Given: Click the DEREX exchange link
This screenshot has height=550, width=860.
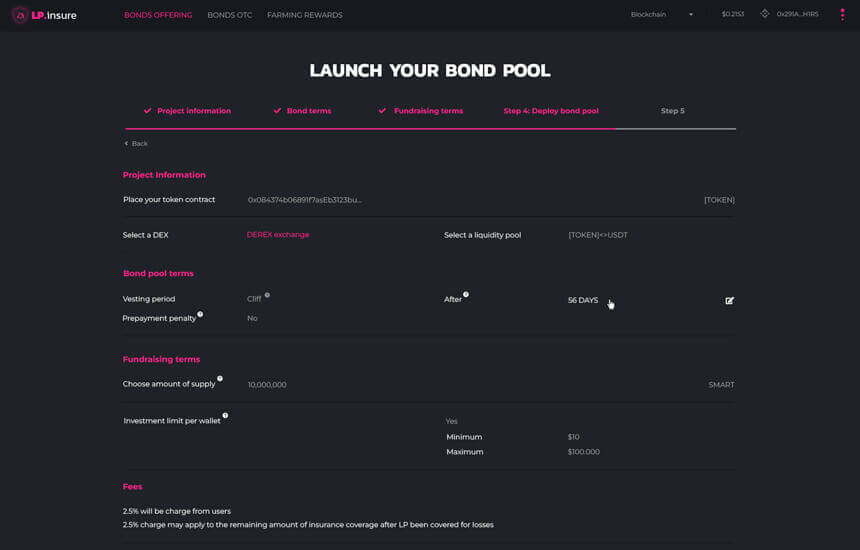Looking at the screenshot, I should [278, 235].
